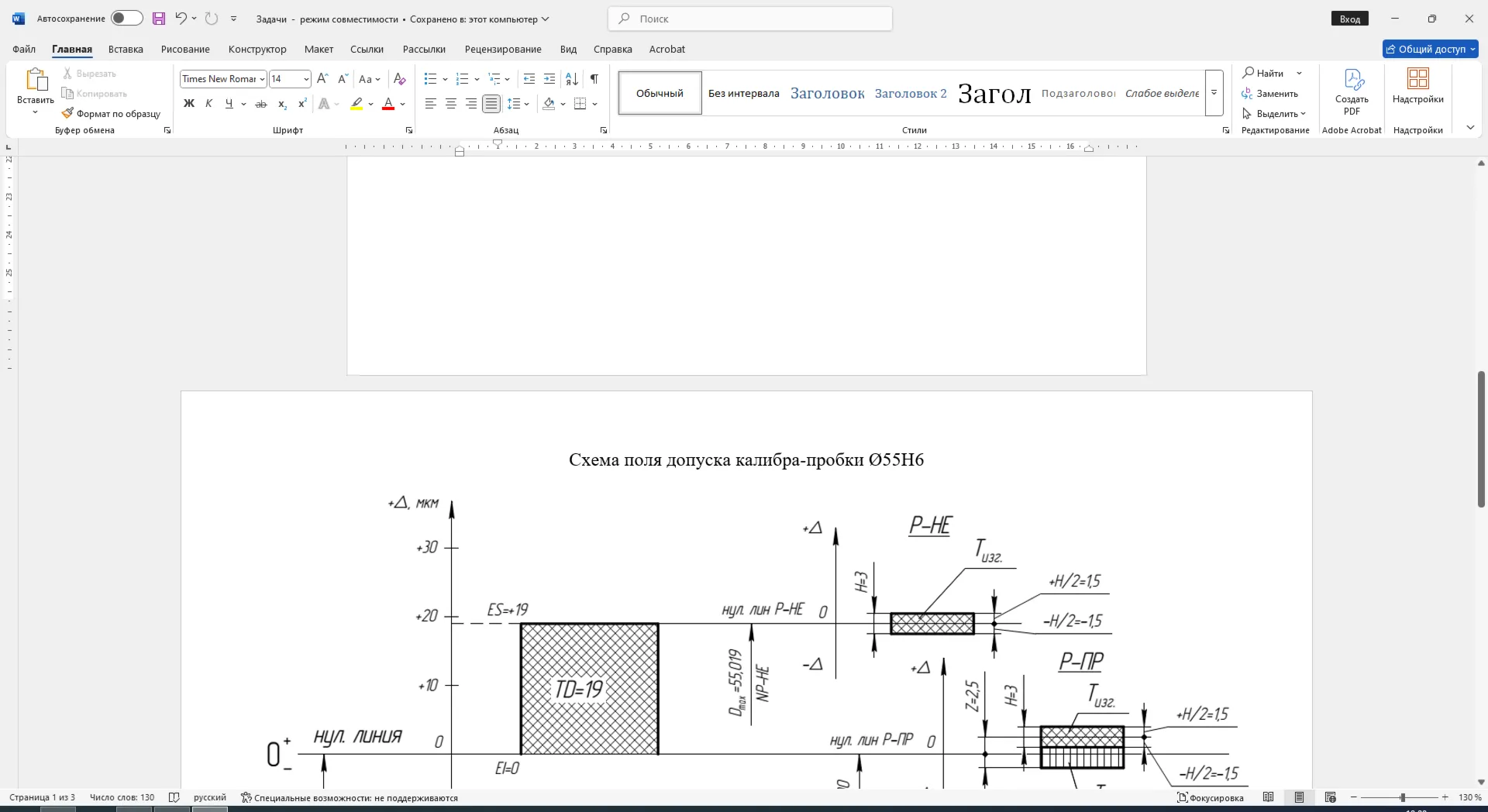Toggle print layout view
1488x812 pixels.
coord(1300,797)
